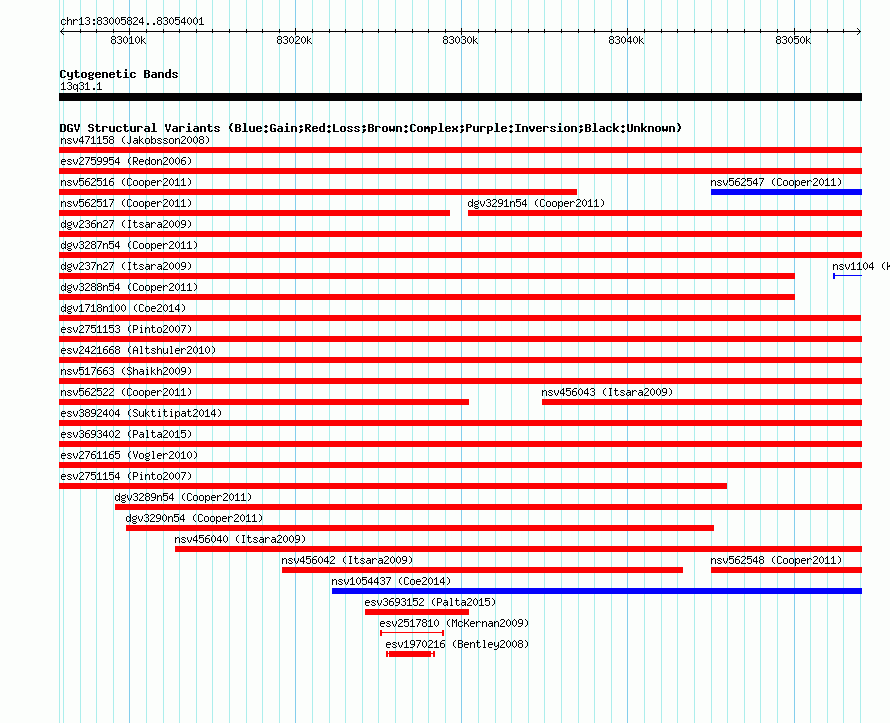The image size is (890, 723).
Task: Click the red bar under dgv3291n54
Action: [665, 213]
